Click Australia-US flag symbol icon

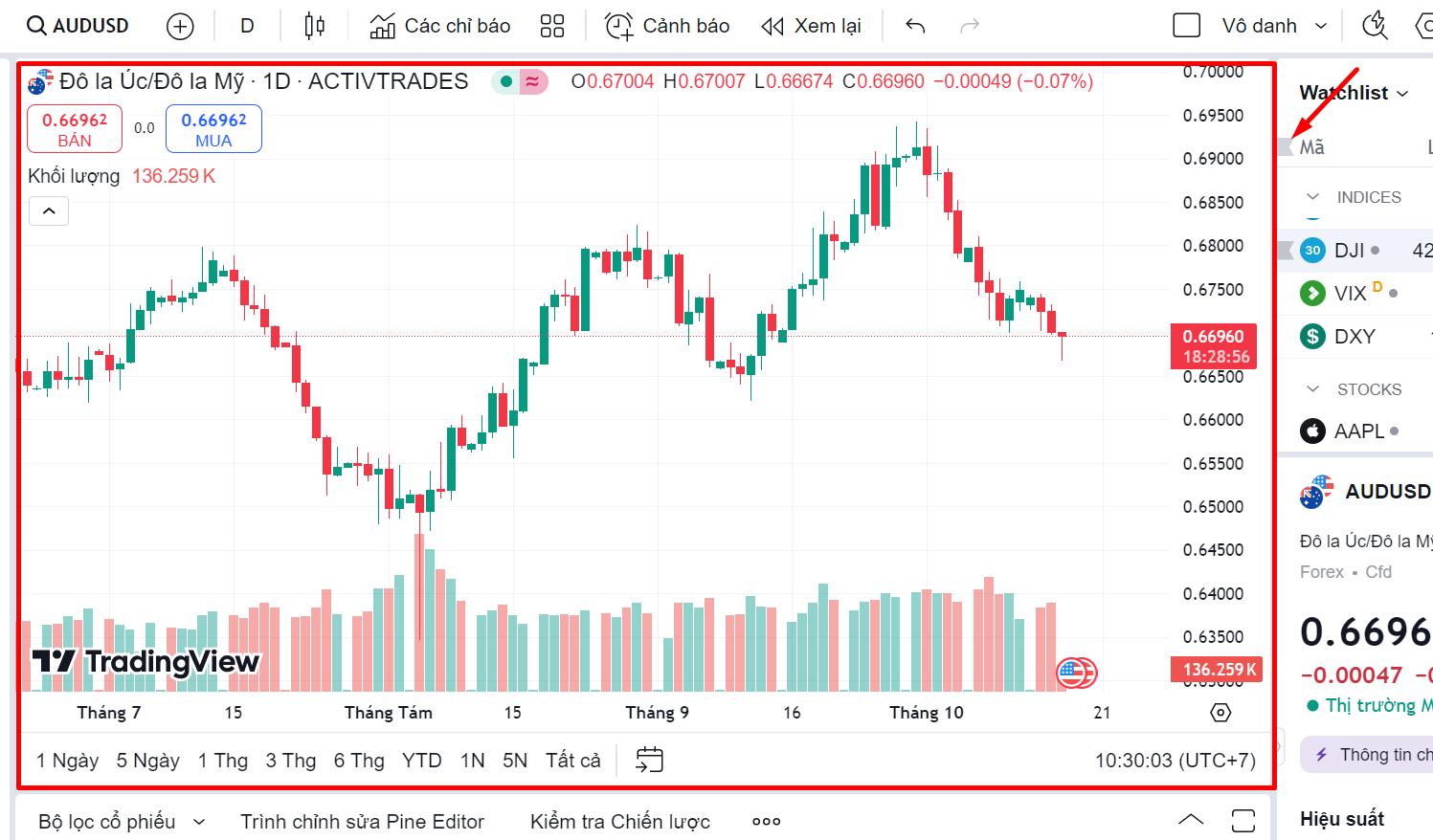pyautogui.click(x=41, y=82)
